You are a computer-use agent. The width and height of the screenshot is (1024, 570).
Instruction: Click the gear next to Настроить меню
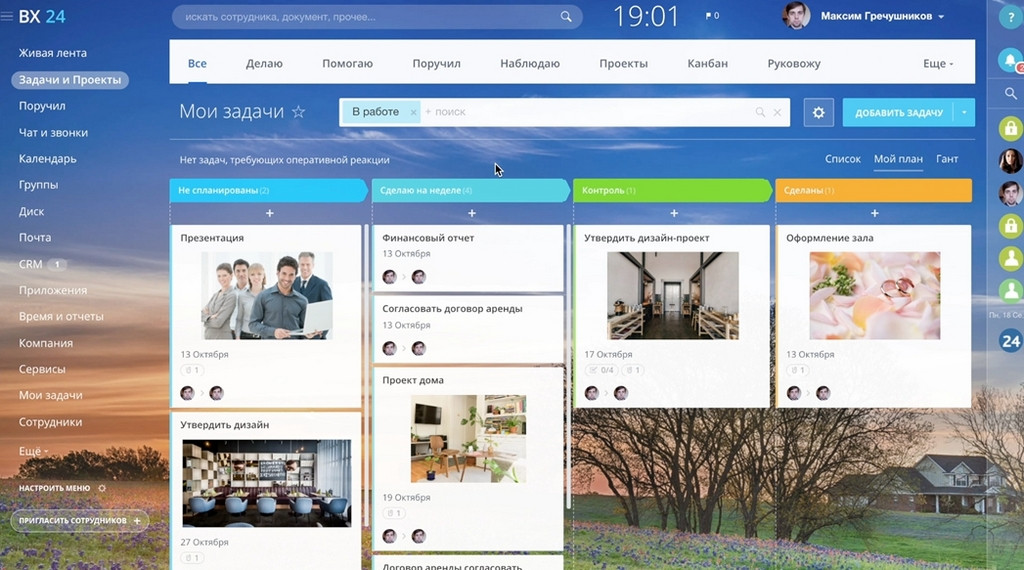102,488
